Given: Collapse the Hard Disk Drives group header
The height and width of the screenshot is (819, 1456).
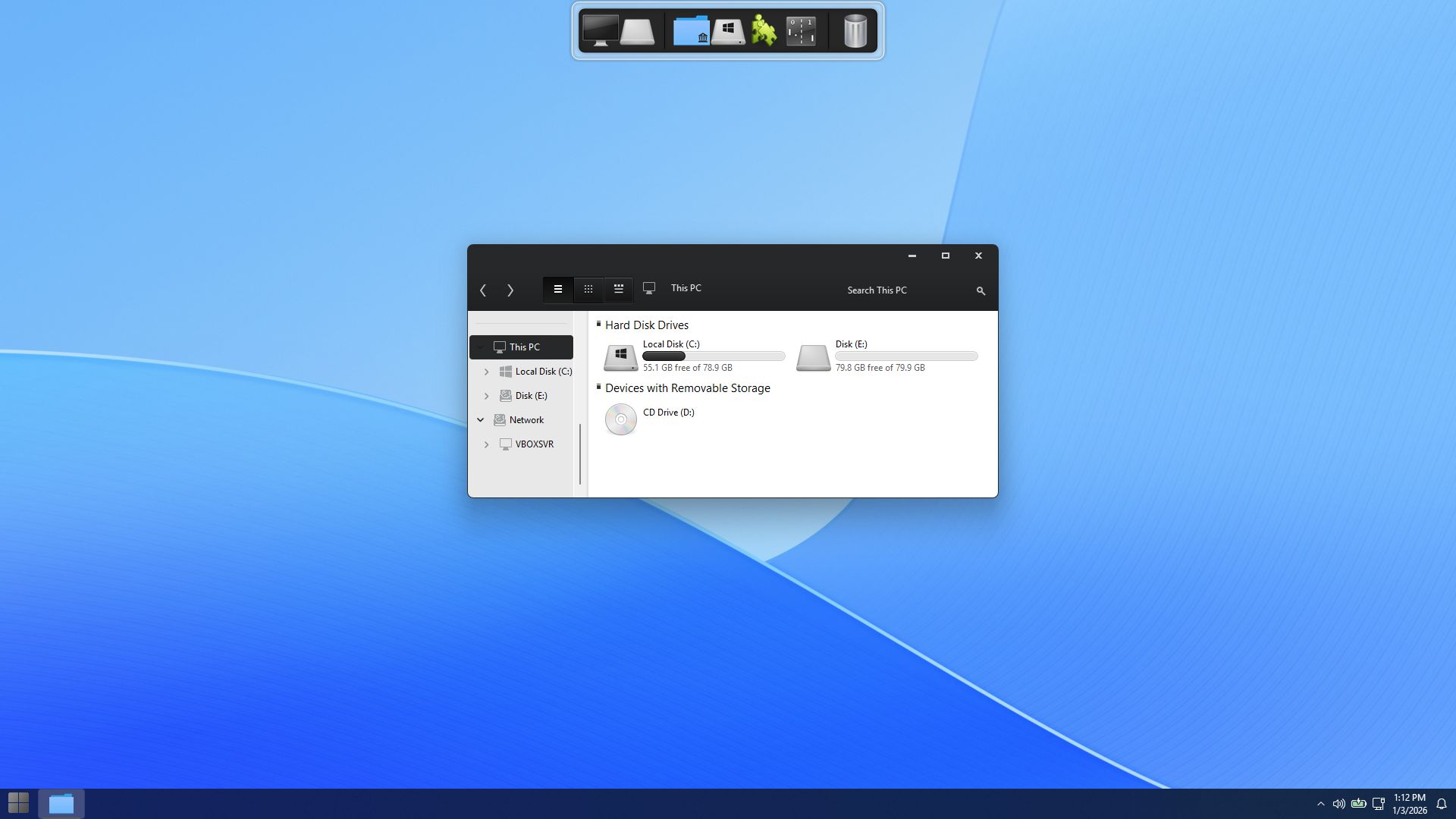Looking at the screenshot, I should click(x=598, y=324).
